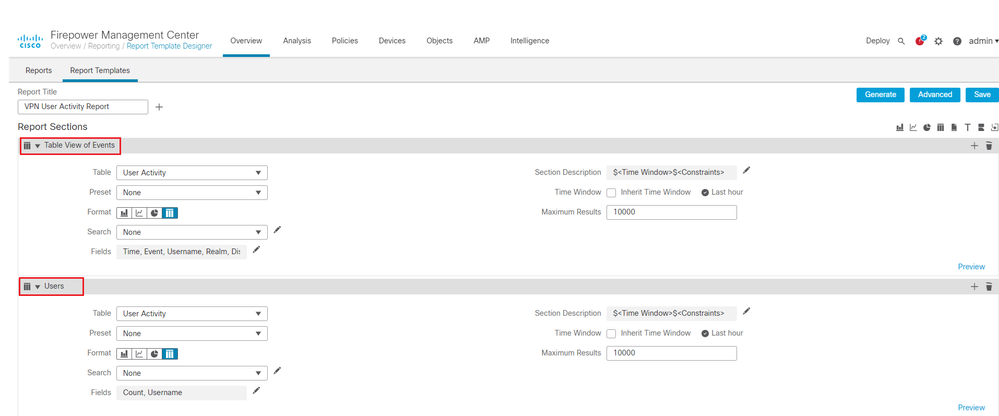This screenshot has height=416, width=999.
Task: Open Preset dropdown in Table View of Events
Action: 192,192
